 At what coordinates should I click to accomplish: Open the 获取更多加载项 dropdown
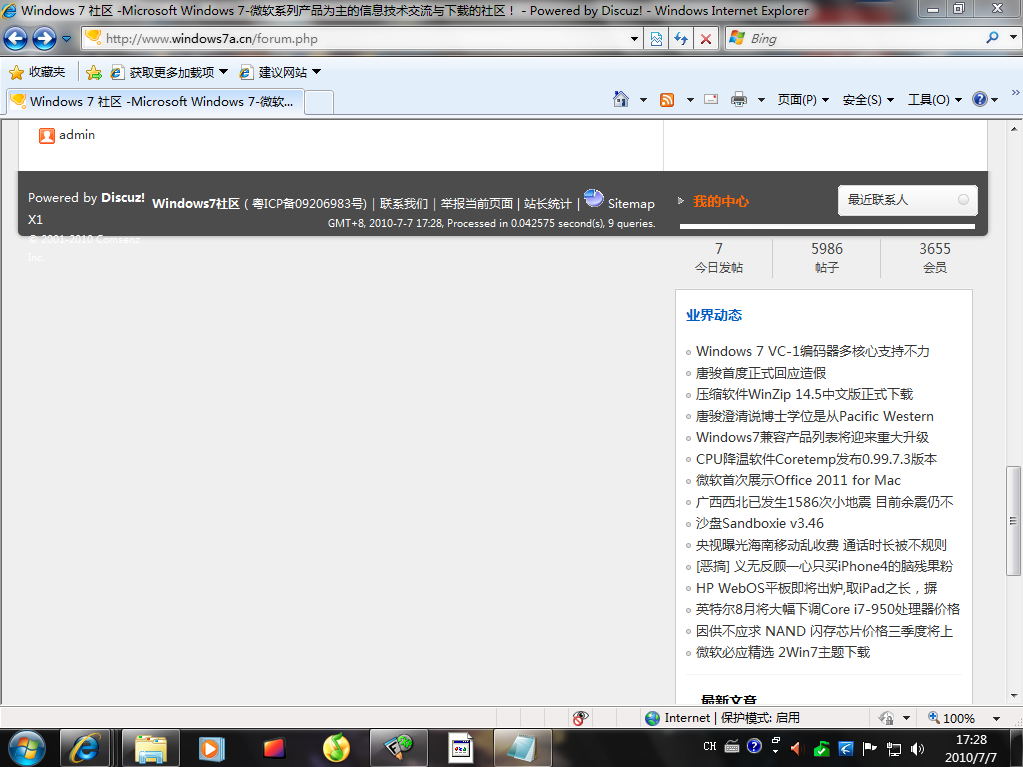pos(169,72)
